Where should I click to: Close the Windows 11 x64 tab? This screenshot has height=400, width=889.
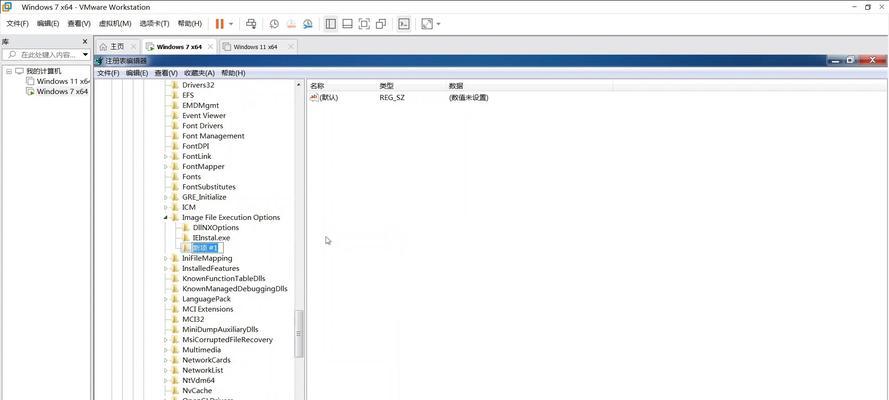pyautogui.click(x=290, y=47)
